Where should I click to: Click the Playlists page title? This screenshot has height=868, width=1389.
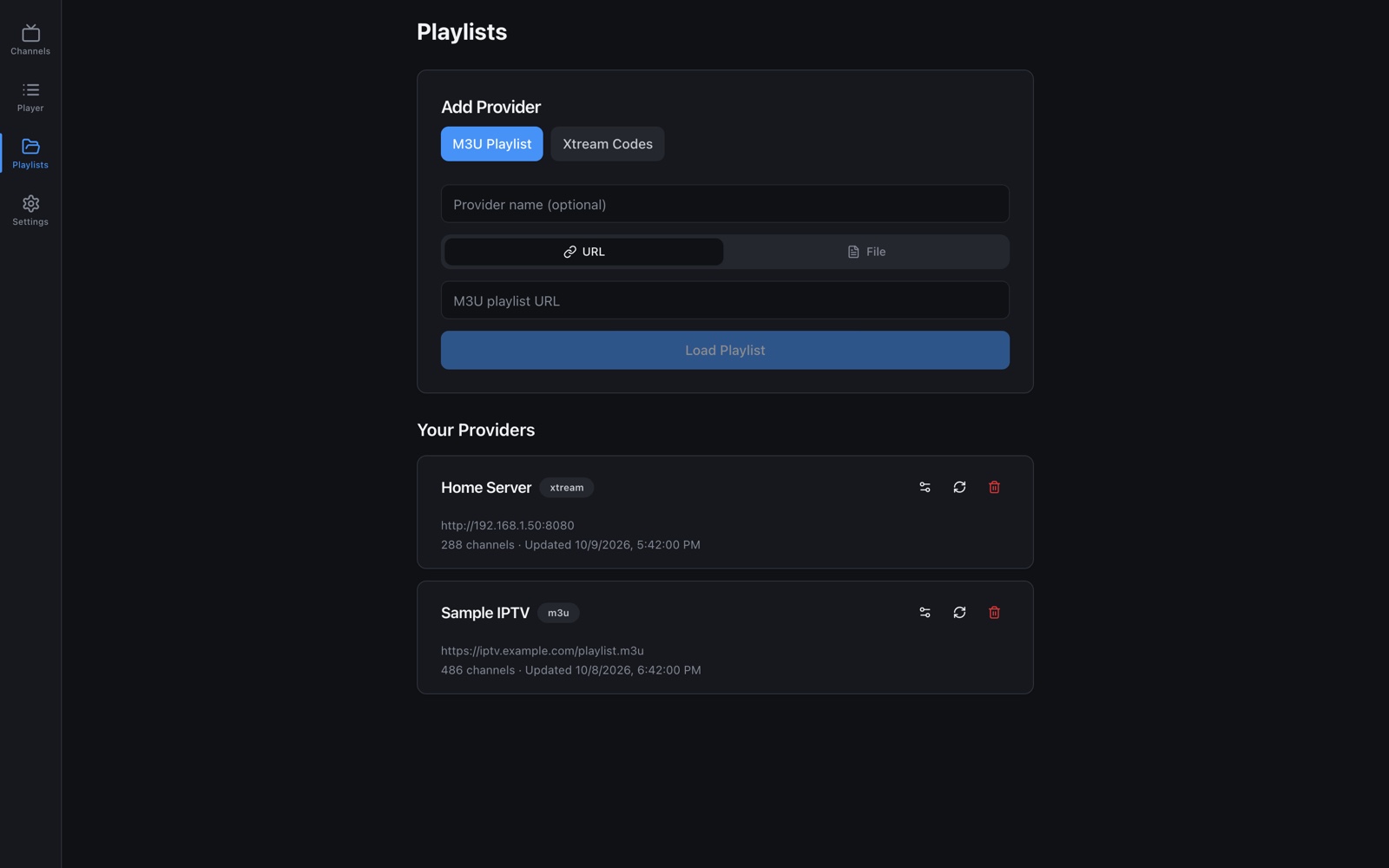462,32
